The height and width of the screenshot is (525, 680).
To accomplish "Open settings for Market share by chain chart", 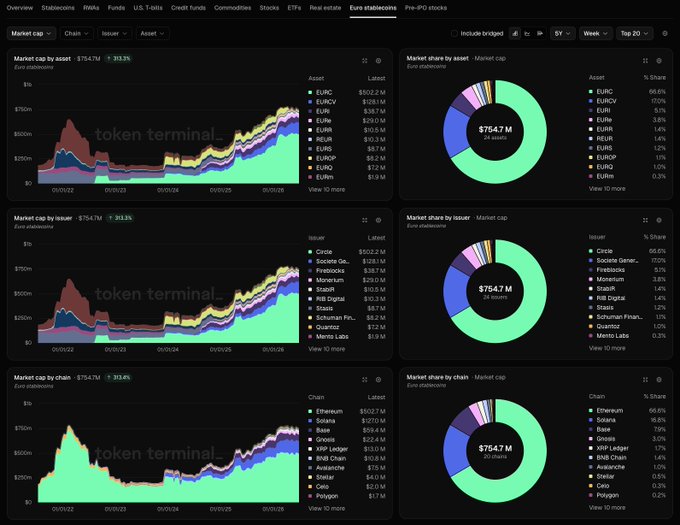I will (x=659, y=380).
